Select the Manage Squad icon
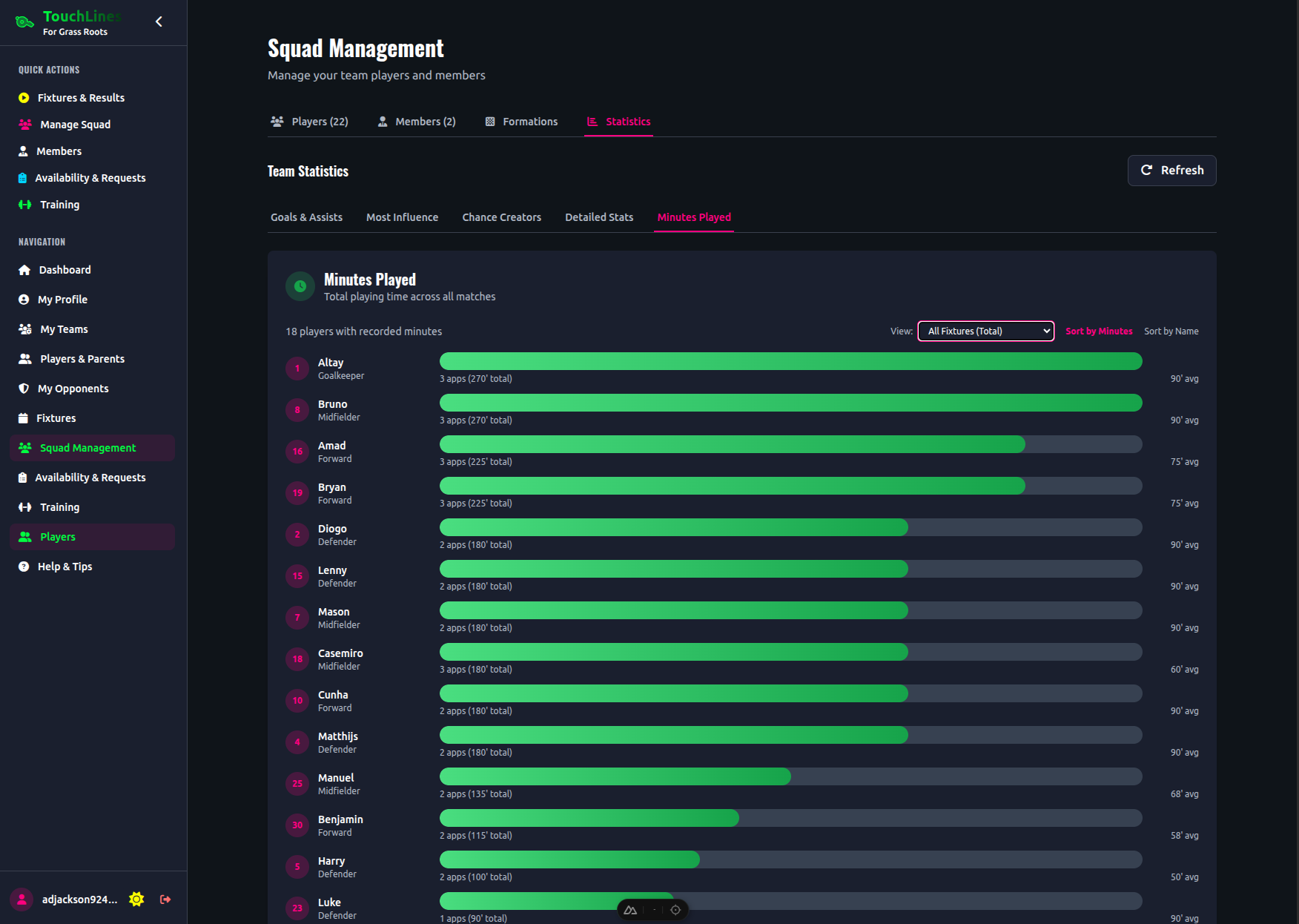 pyautogui.click(x=24, y=124)
